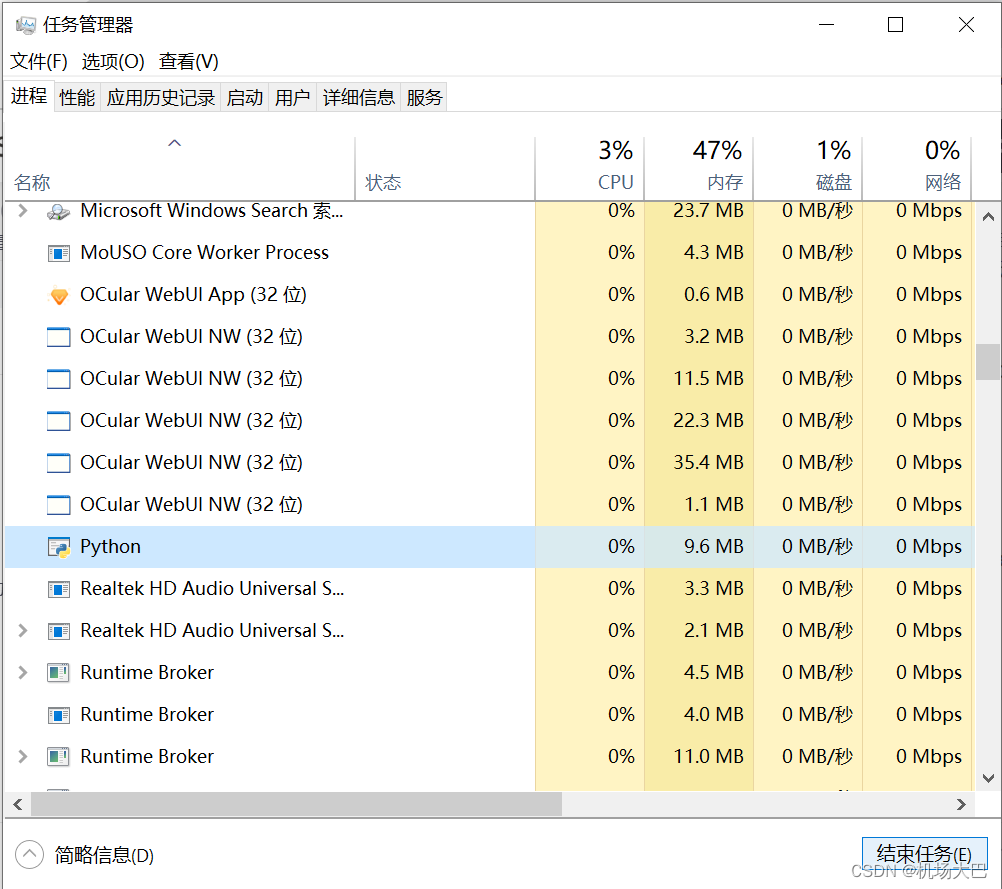Click the Python process icon
Image resolution: width=1002 pixels, height=889 pixels.
[x=59, y=548]
